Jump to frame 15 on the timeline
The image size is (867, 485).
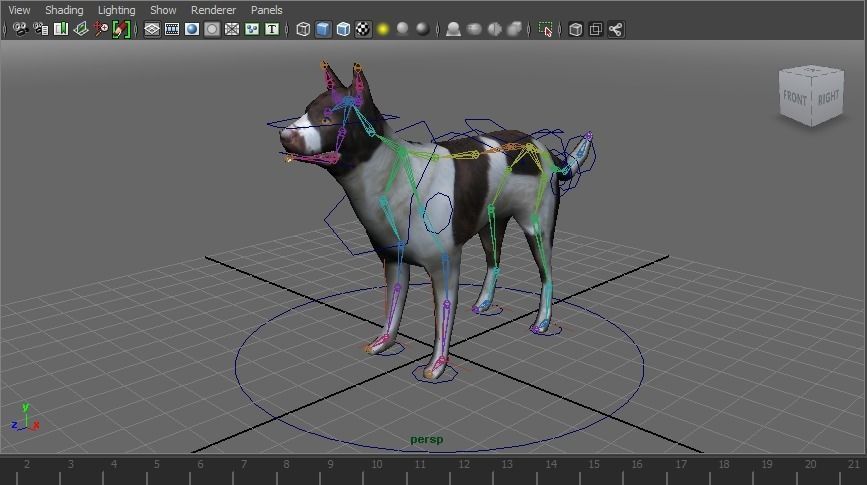[x=594, y=464]
